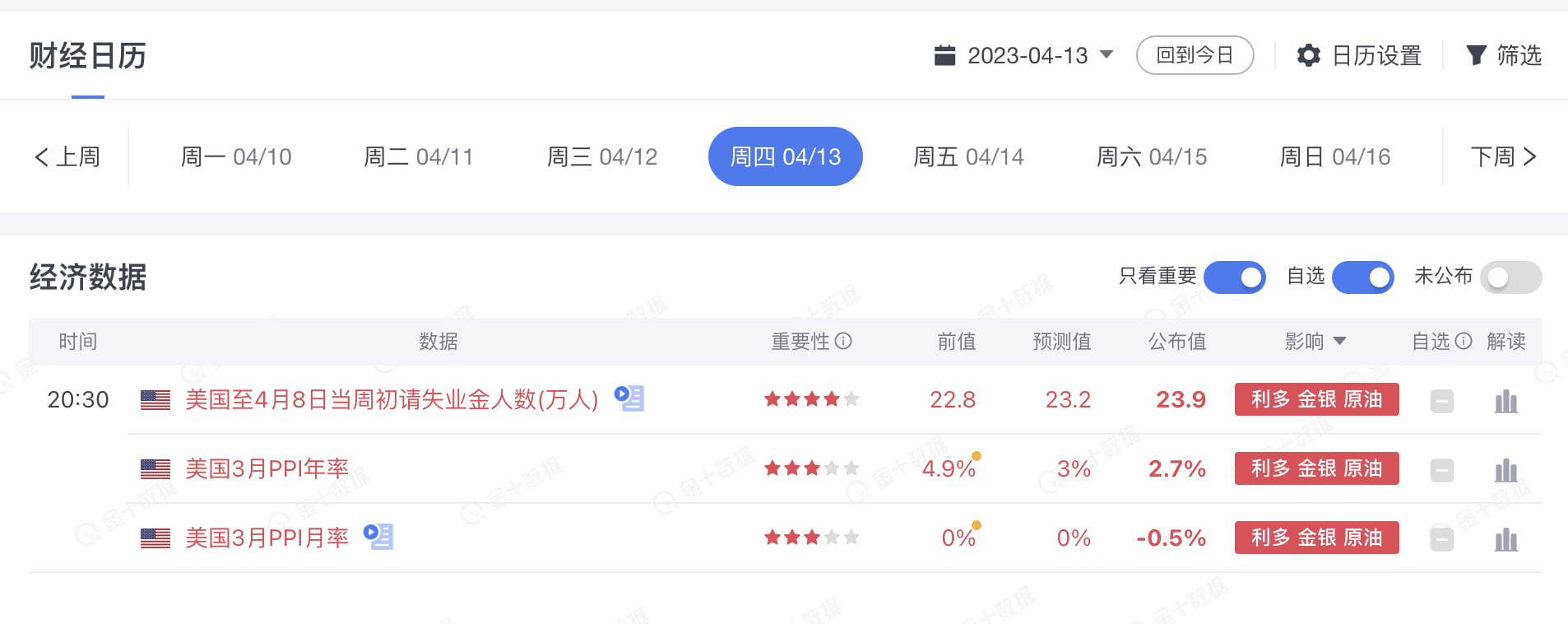The height and width of the screenshot is (624, 1568).
Task: Click 回到今日 button
Action: coord(1195,55)
